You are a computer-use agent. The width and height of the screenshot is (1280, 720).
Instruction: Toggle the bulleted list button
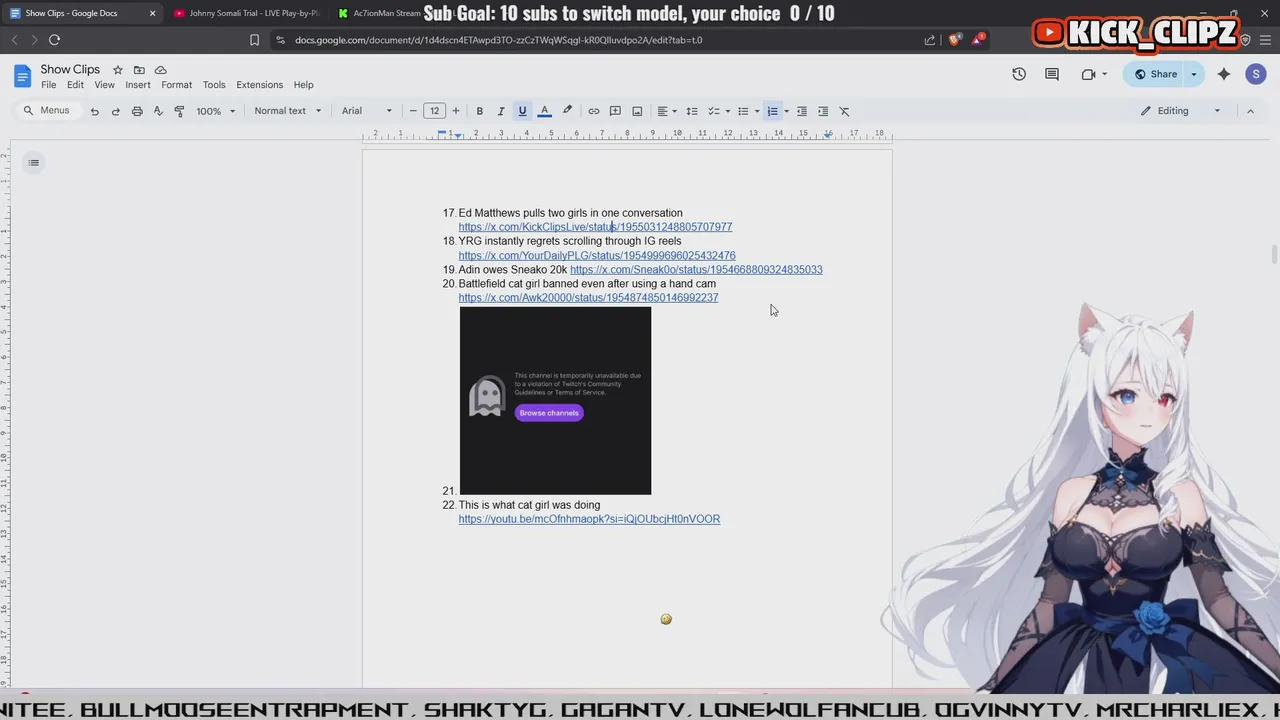click(x=743, y=111)
